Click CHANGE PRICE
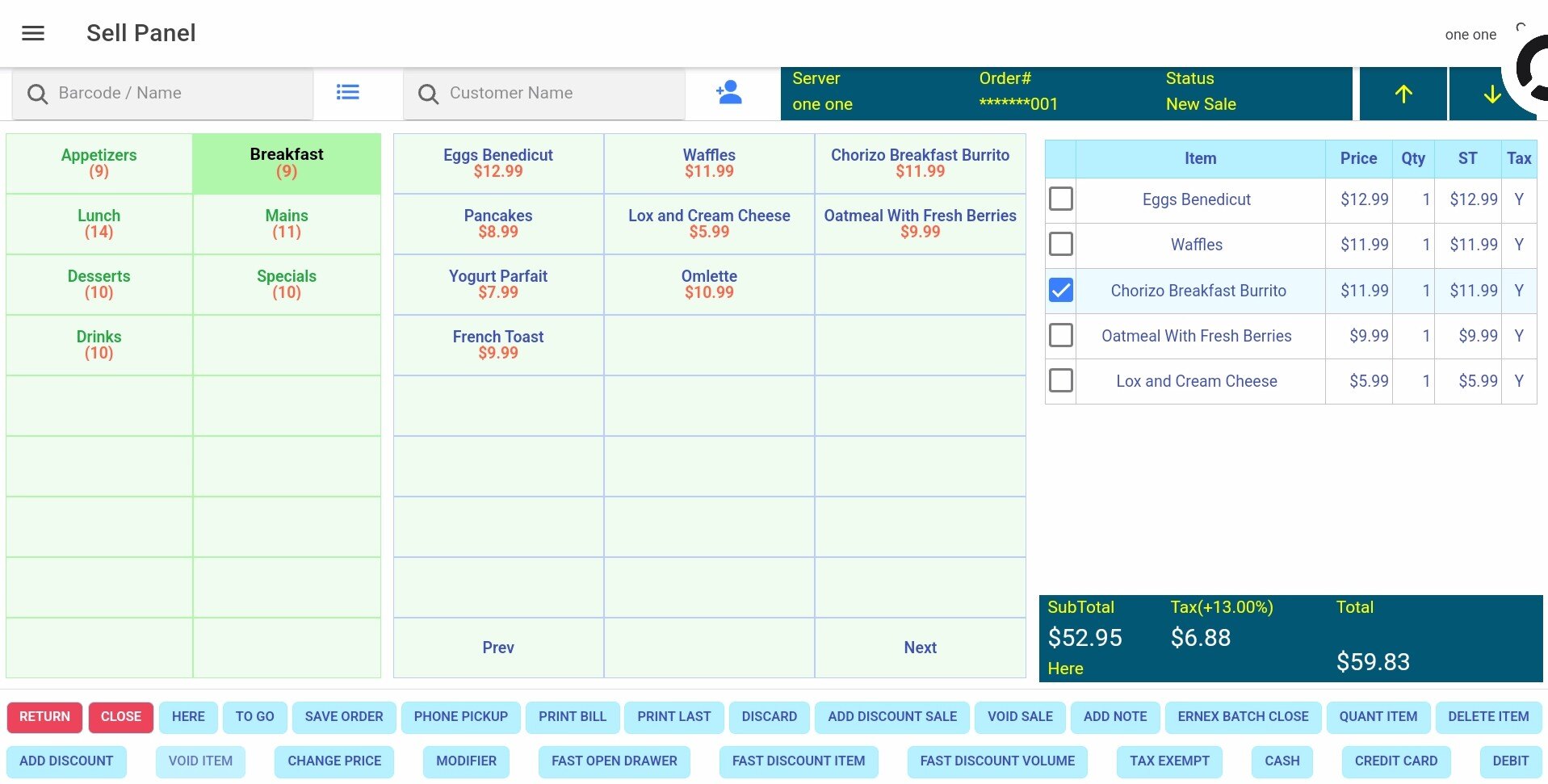Viewport: 1548px width, 784px height. 334,761
